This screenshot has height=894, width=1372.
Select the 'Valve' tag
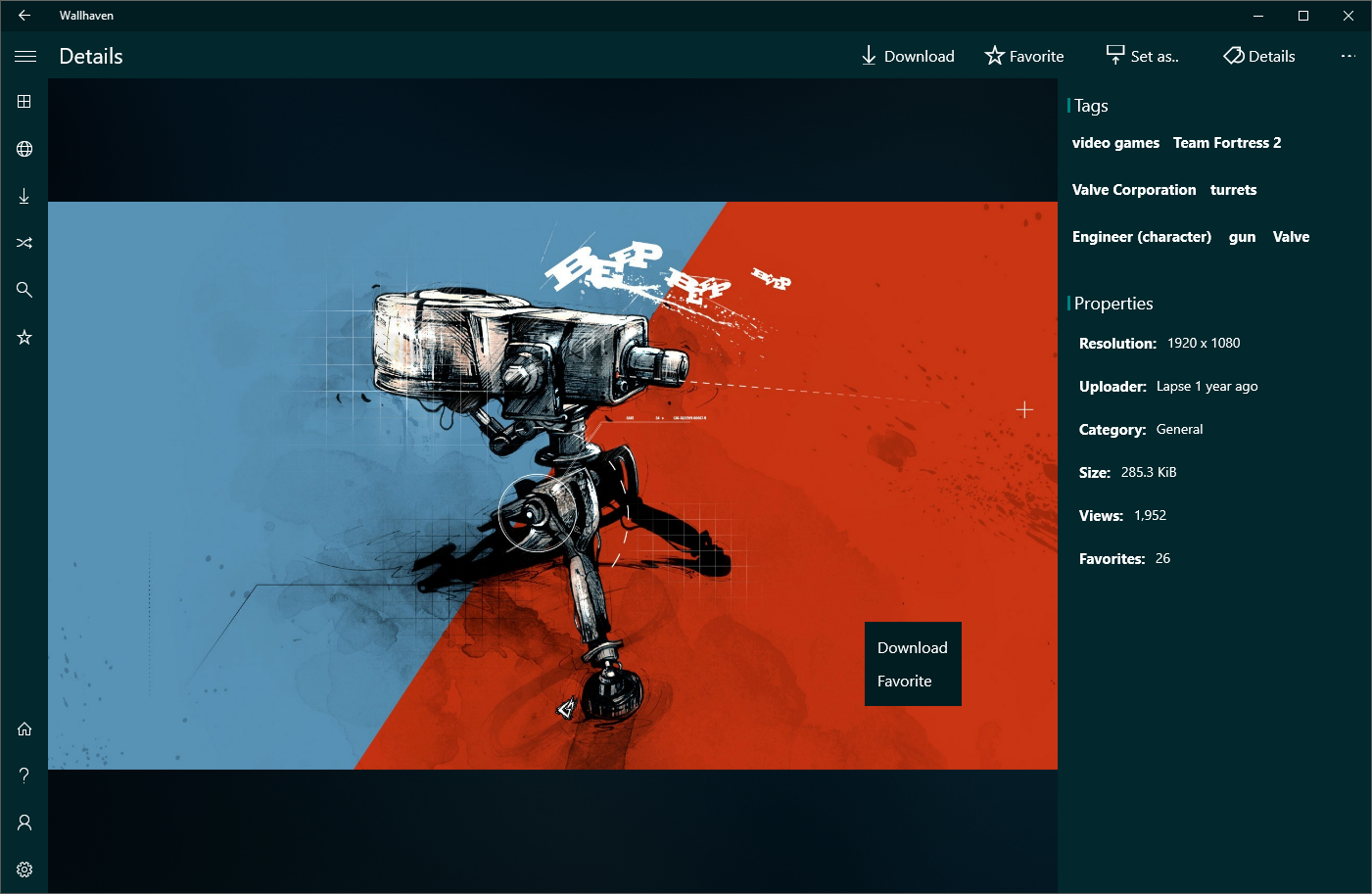click(1291, 237)
